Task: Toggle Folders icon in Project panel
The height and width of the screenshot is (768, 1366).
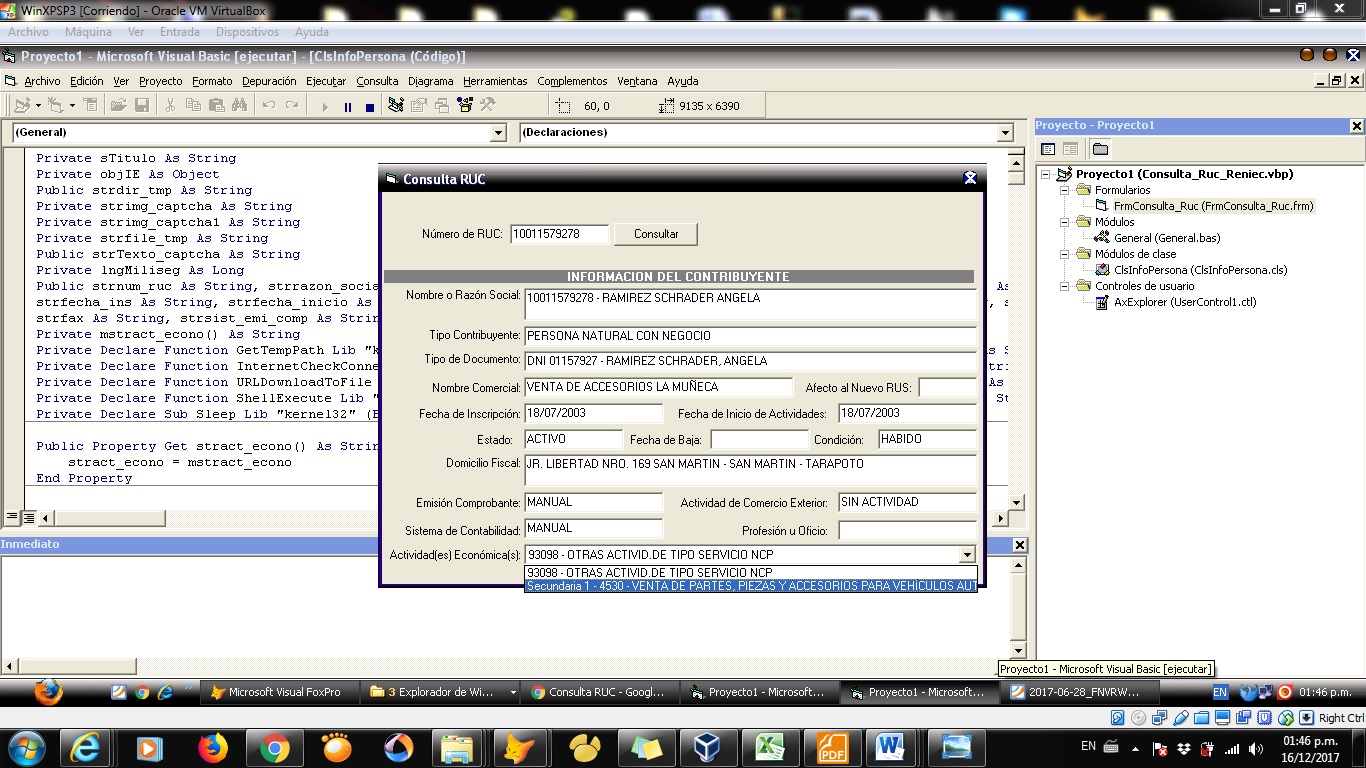Action: click(x=1100, y=149)
